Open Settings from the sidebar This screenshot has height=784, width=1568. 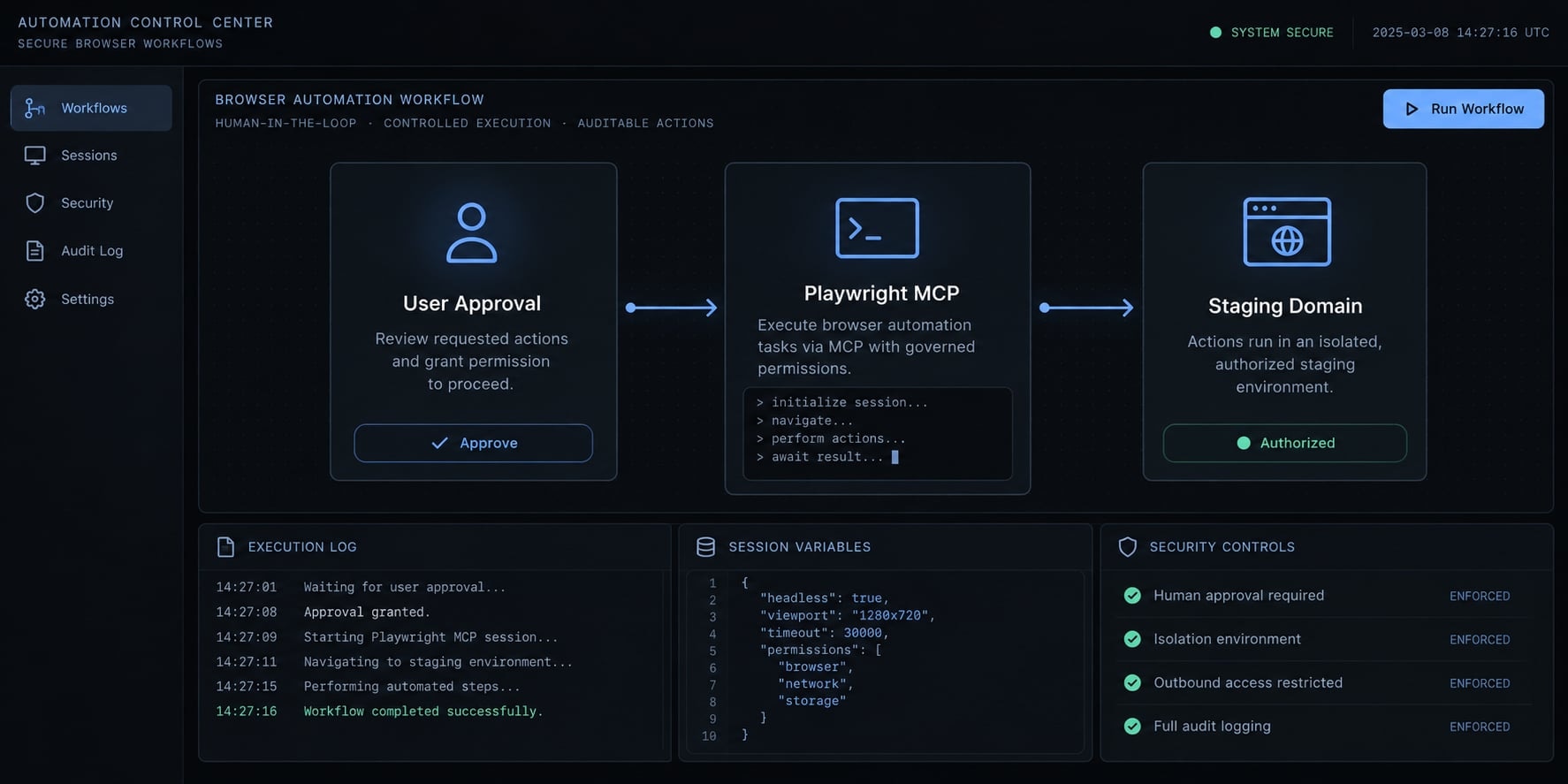91,299
